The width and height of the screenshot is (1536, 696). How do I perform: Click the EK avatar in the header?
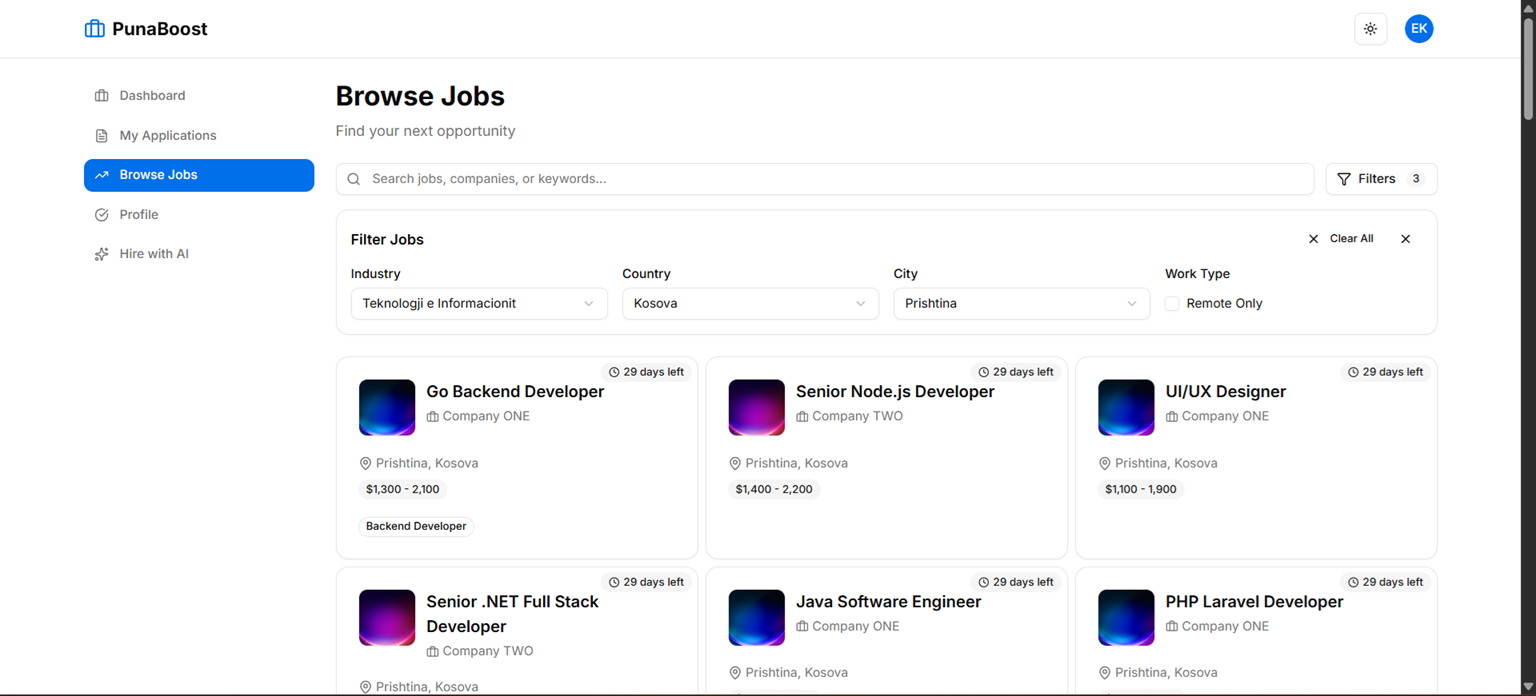point(1419,28)
